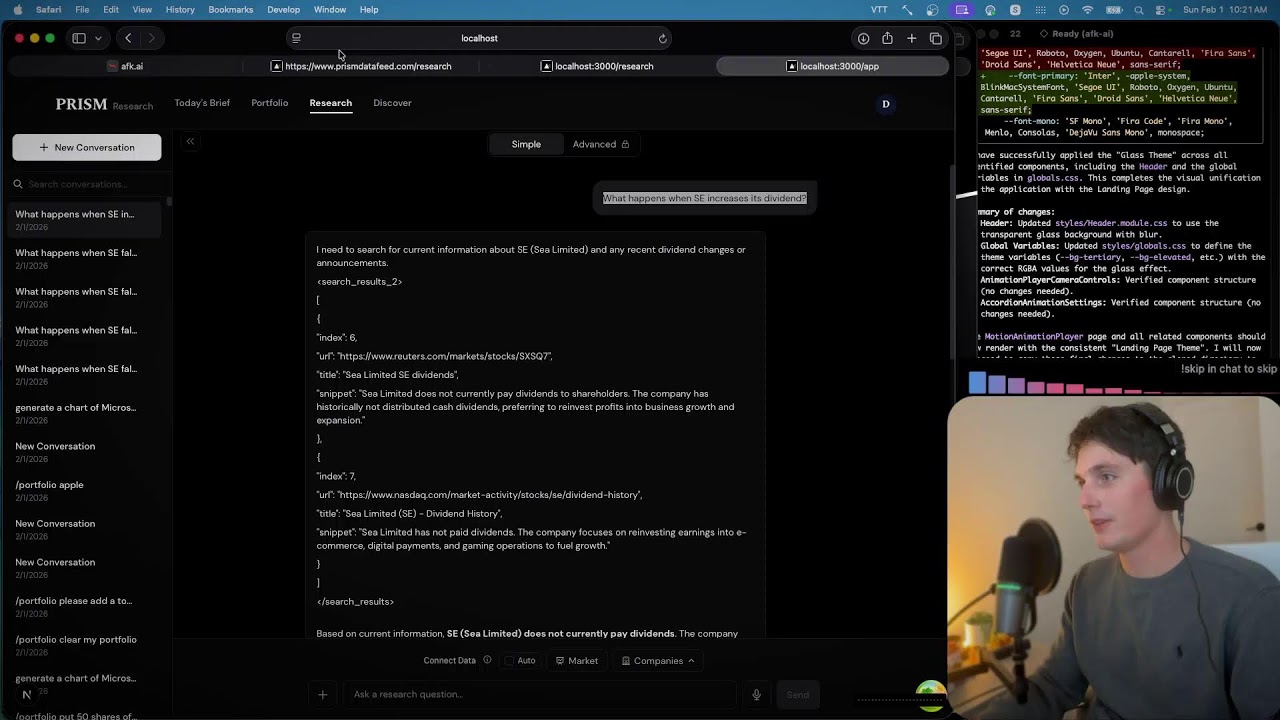Click the VTT menu bar item

coord(879,9)
